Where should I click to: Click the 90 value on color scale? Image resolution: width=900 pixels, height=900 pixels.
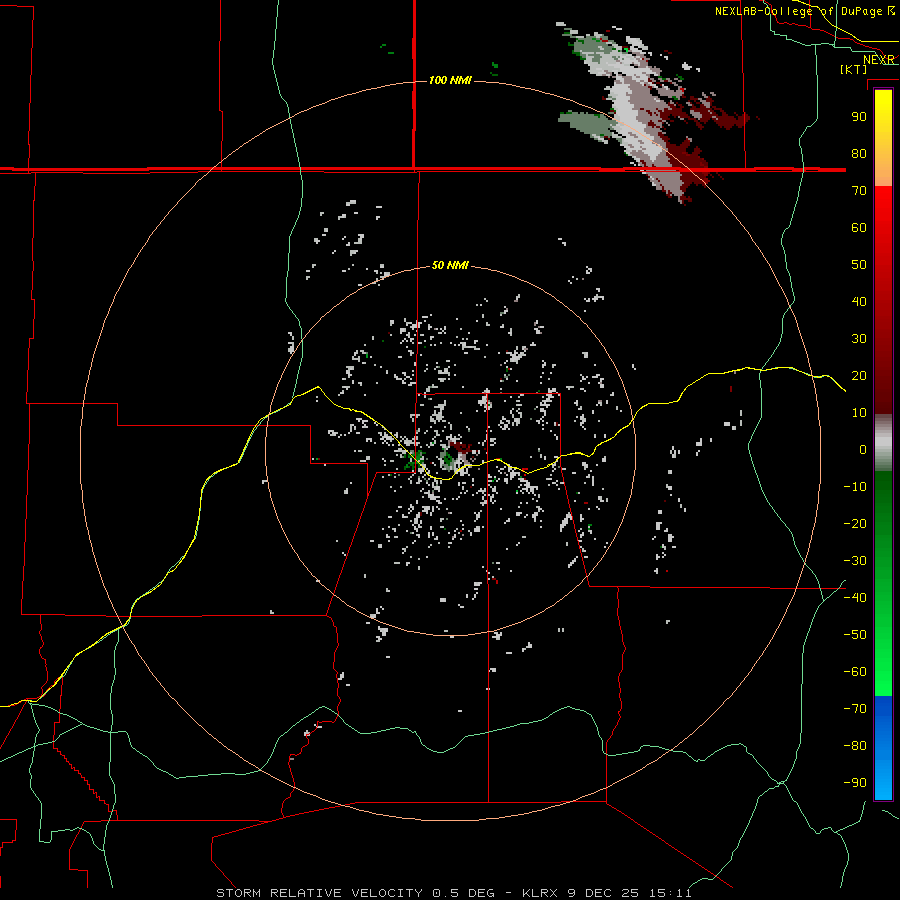[x=859, y=117]
